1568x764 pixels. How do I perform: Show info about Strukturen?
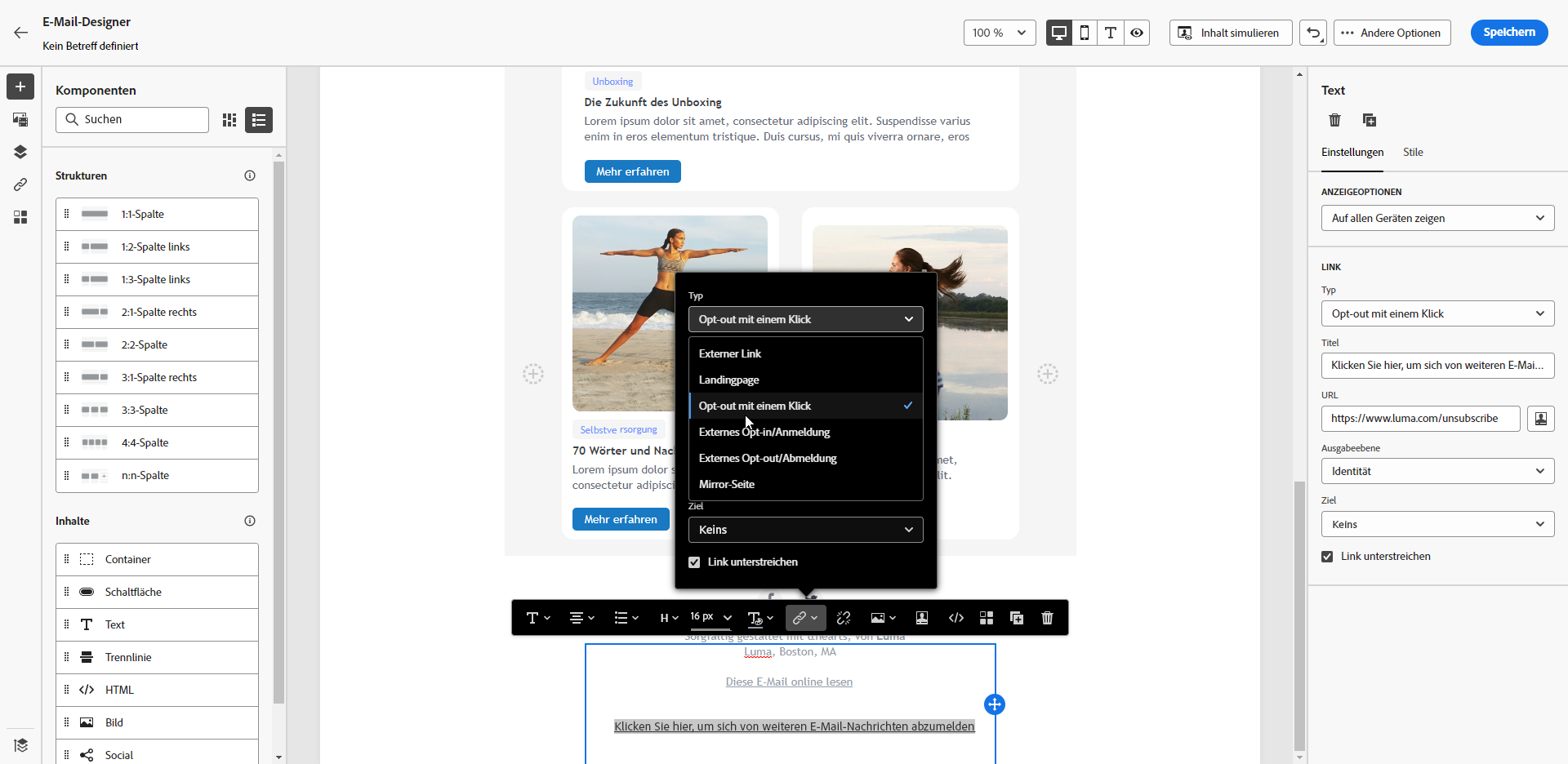click(250, 175)
